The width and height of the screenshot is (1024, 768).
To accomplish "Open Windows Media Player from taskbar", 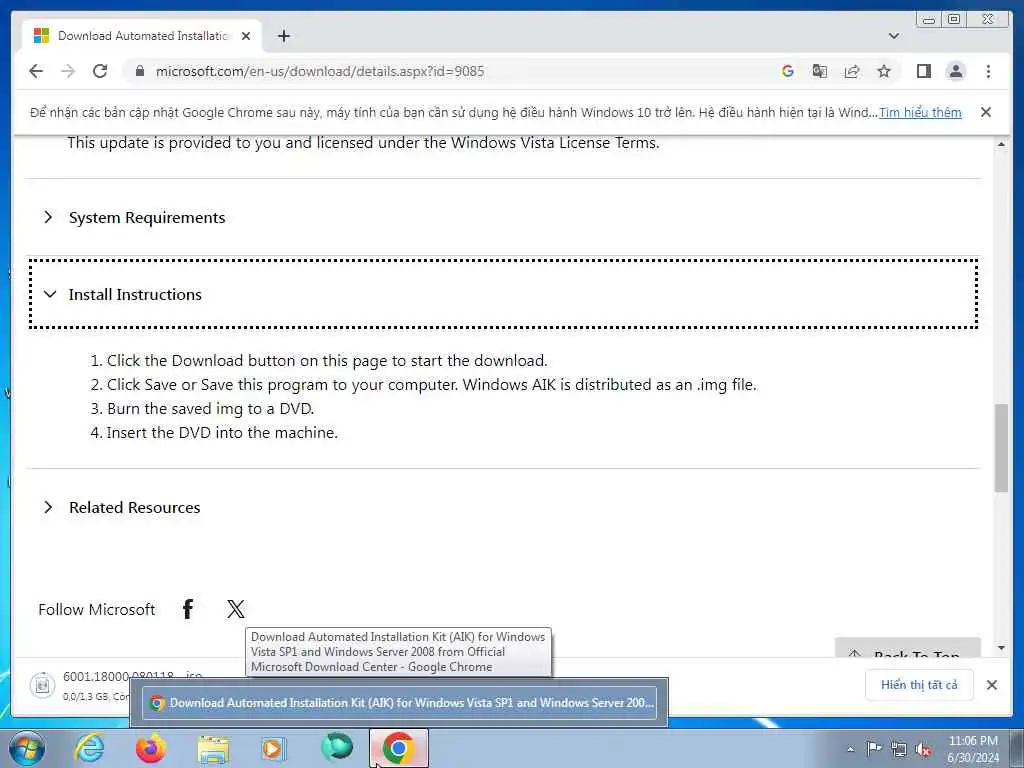I will (x=273, y=748).
